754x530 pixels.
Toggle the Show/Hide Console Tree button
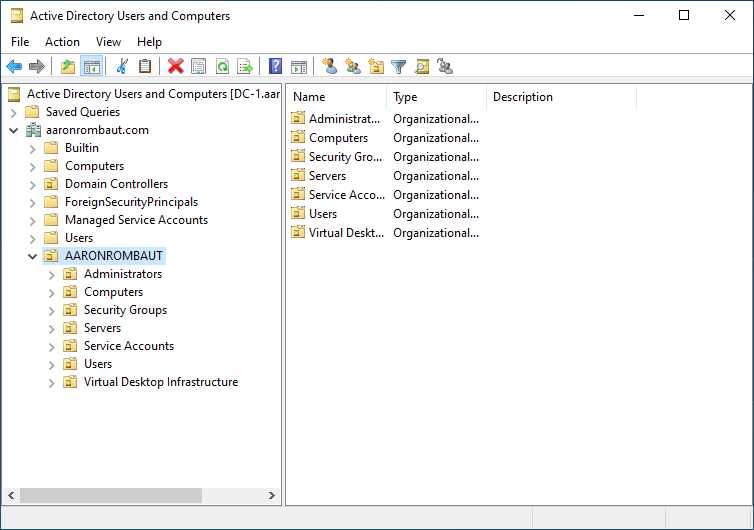91,67
